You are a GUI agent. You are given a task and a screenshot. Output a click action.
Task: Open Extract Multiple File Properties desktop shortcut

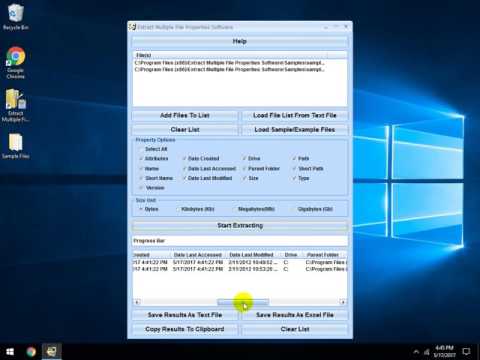pos(15,105)
